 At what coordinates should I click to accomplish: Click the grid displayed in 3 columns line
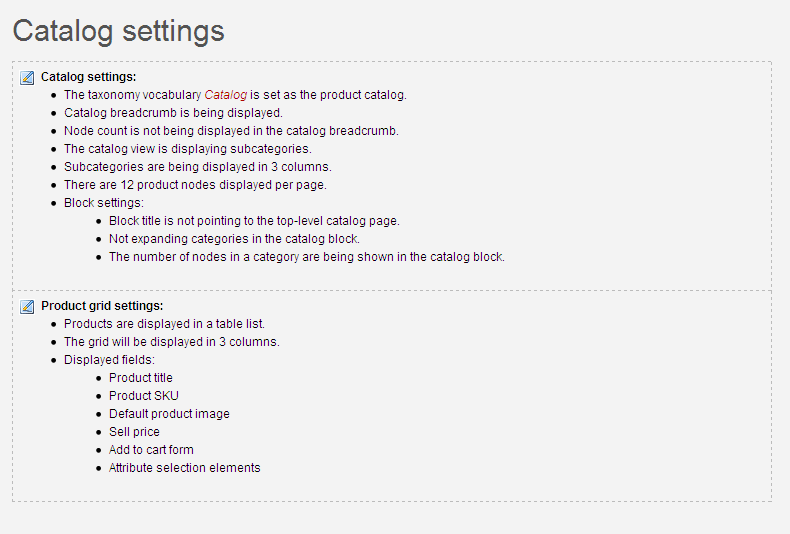(172, 342)
